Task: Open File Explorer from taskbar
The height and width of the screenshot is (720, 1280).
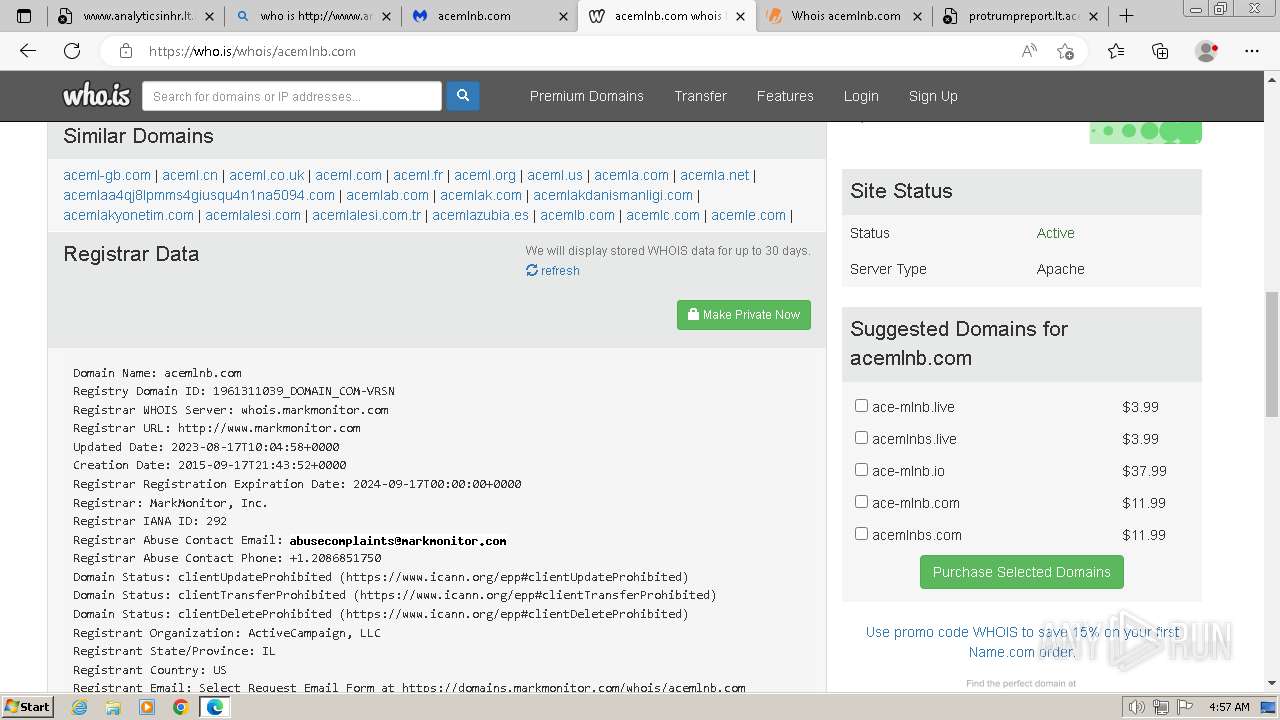Action: click(113, 707)
